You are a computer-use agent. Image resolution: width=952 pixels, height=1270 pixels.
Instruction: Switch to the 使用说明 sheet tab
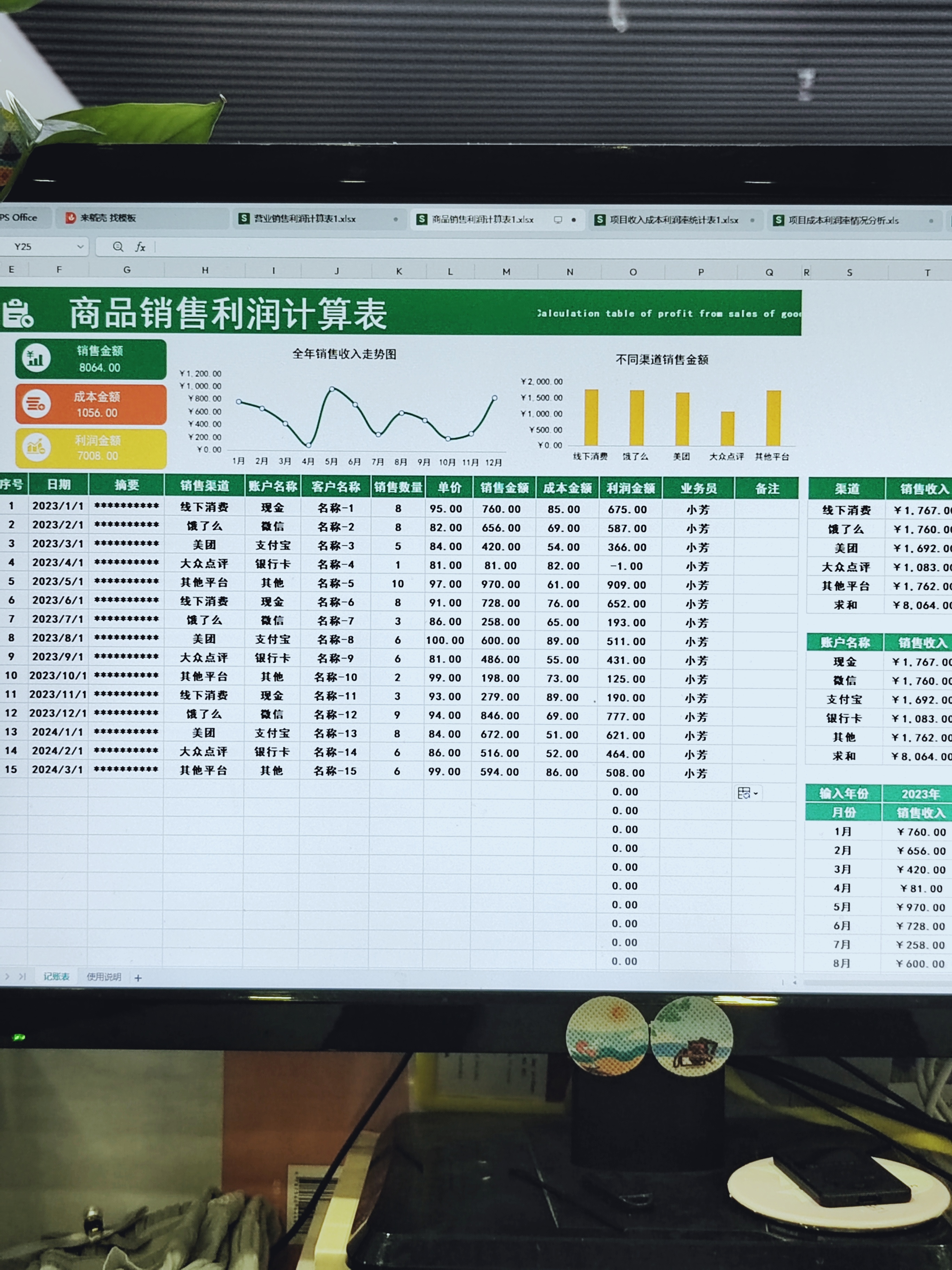coord(104,977)
